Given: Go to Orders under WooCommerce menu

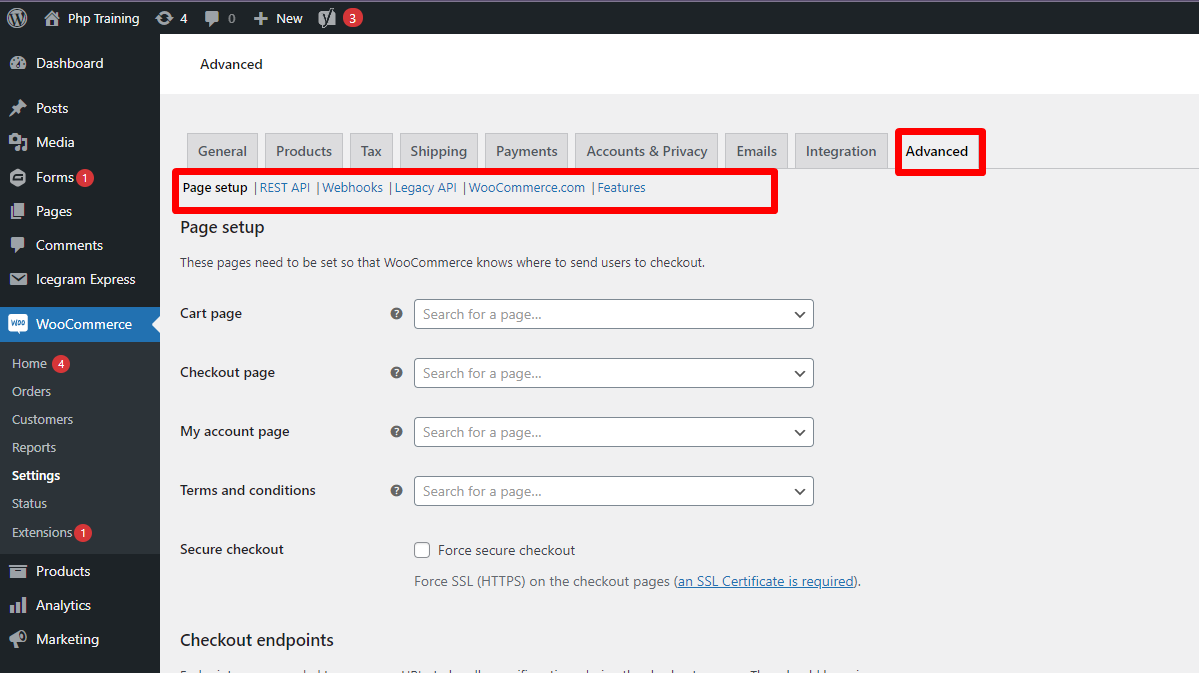Looking at the screenshot, I should (31, 392).
